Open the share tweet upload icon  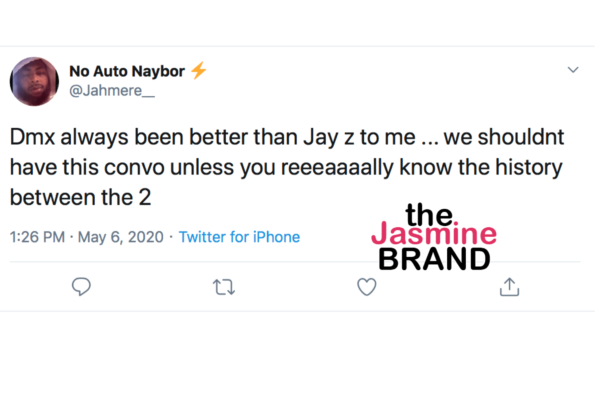pyautogui.click(x=509, y=287)
